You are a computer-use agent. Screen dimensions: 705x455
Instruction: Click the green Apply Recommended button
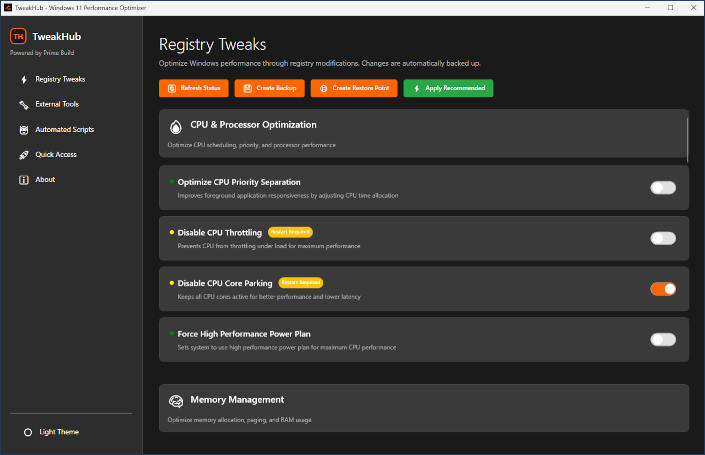(448, 89)
